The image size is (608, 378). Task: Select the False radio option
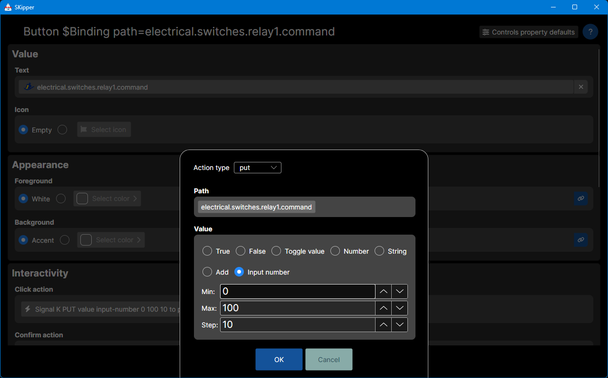pyautogui.click(x=240, y=251)
